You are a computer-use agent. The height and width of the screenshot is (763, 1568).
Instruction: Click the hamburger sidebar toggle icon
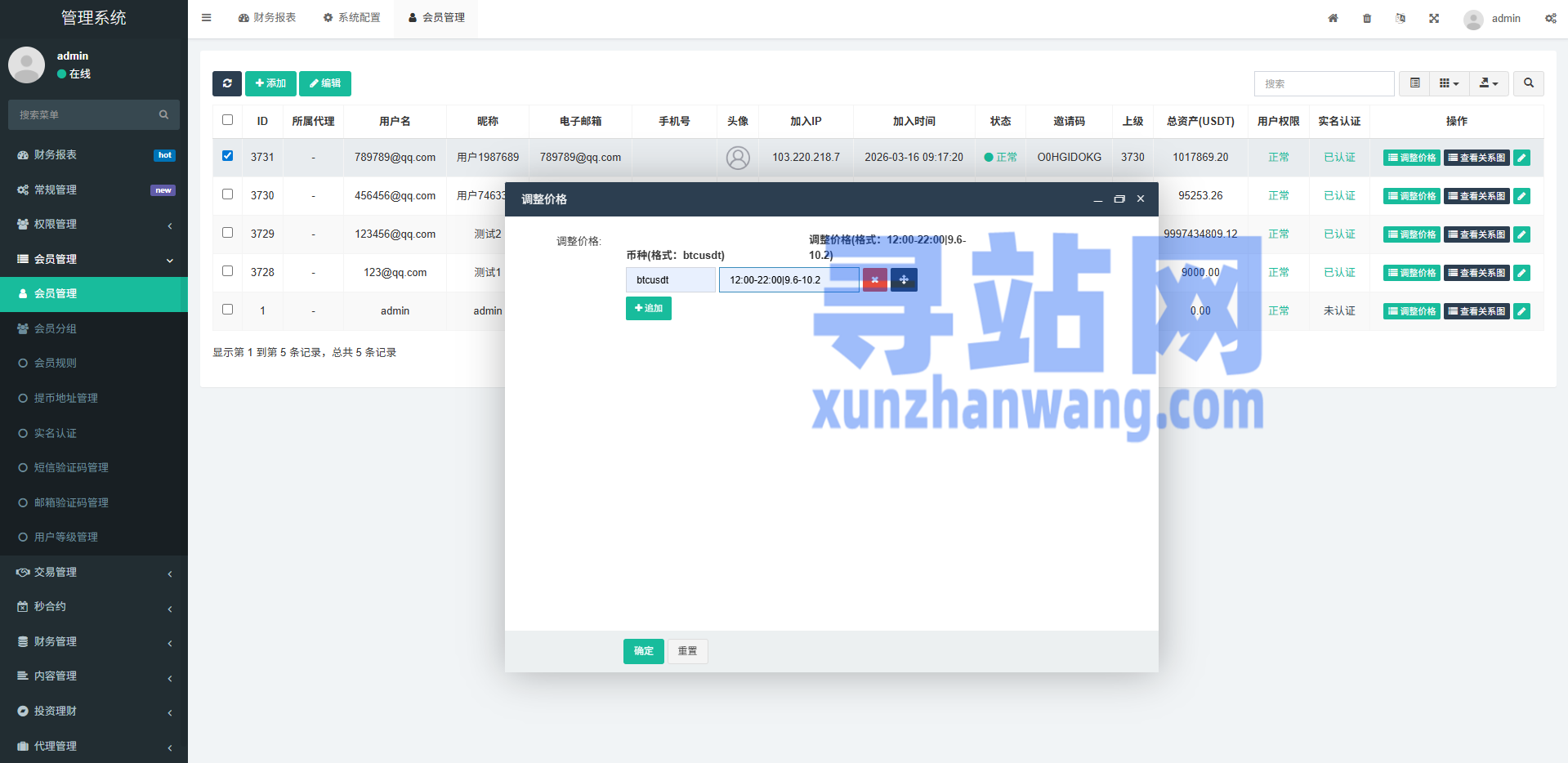coord(207,18)
